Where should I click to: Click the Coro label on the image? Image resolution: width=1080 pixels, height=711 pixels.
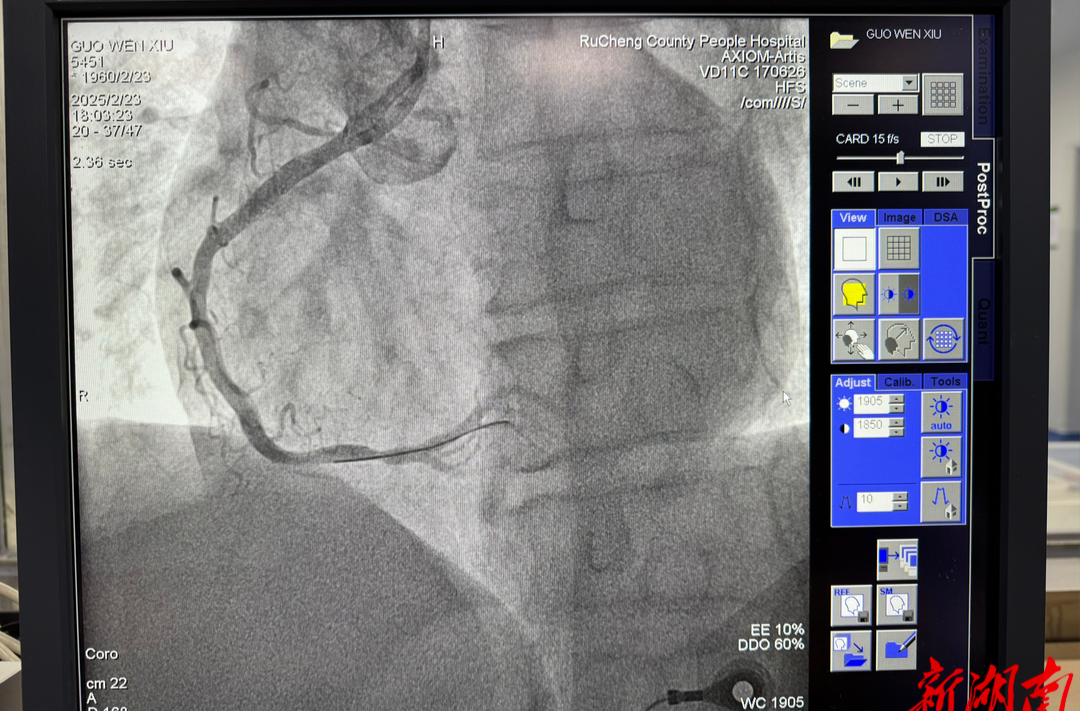tap(101, 654)
